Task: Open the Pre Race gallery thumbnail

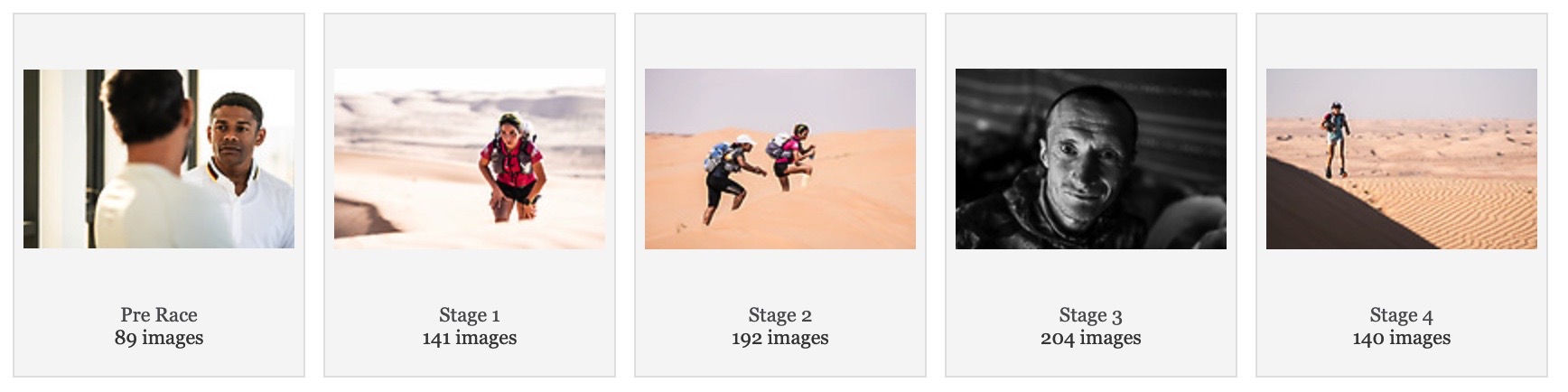Action: [159, 159]
